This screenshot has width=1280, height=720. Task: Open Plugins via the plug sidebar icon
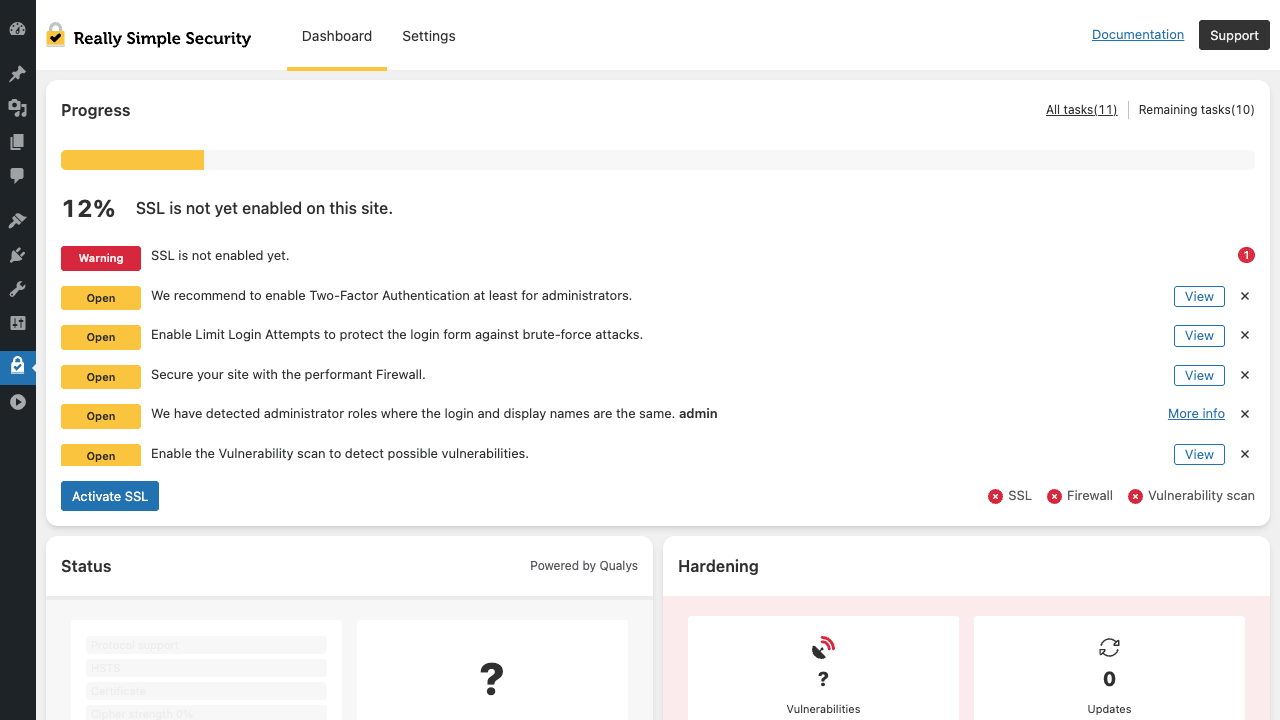pyautogui.click(x=17, y=255)
